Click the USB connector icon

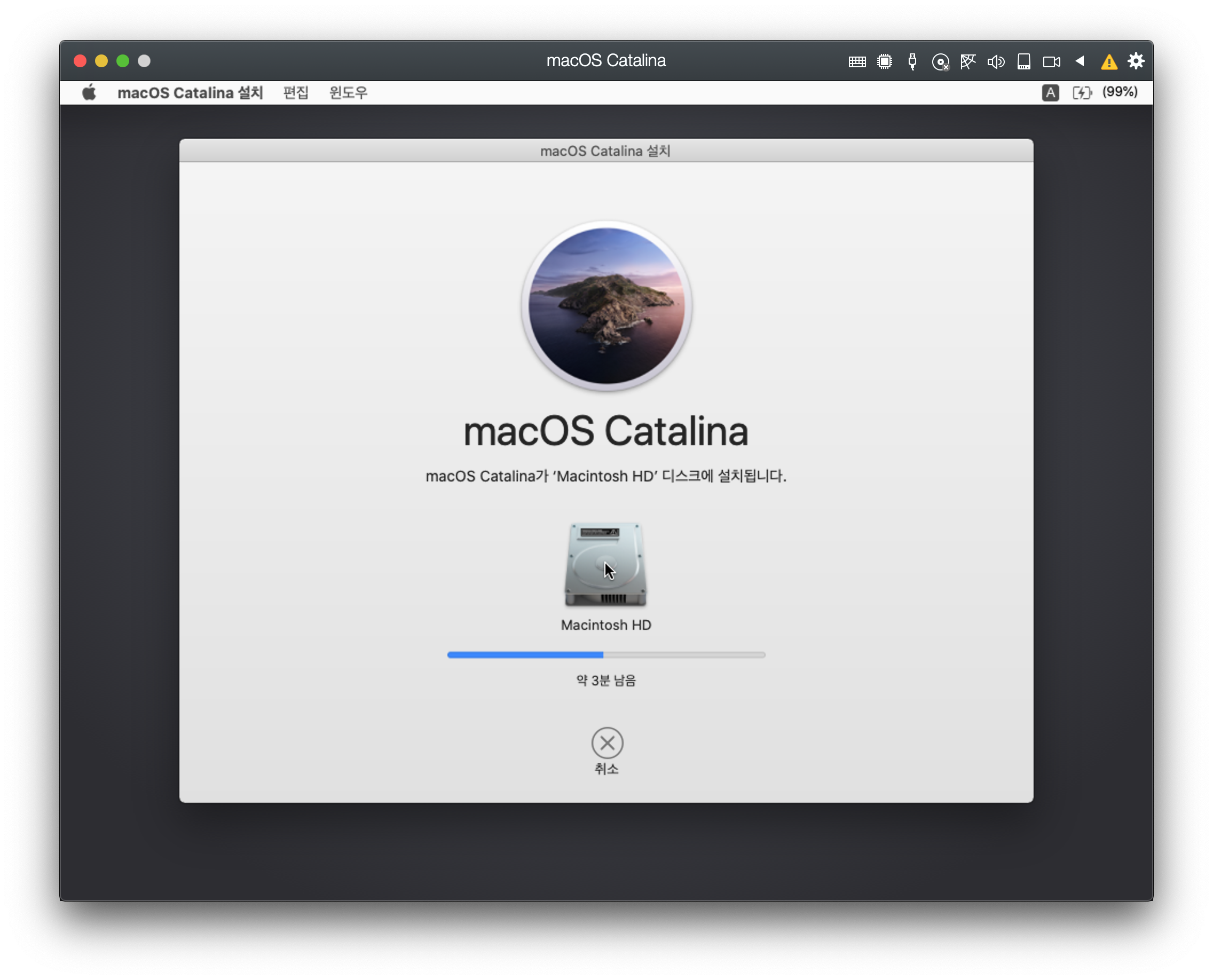[x=912, y=61]
